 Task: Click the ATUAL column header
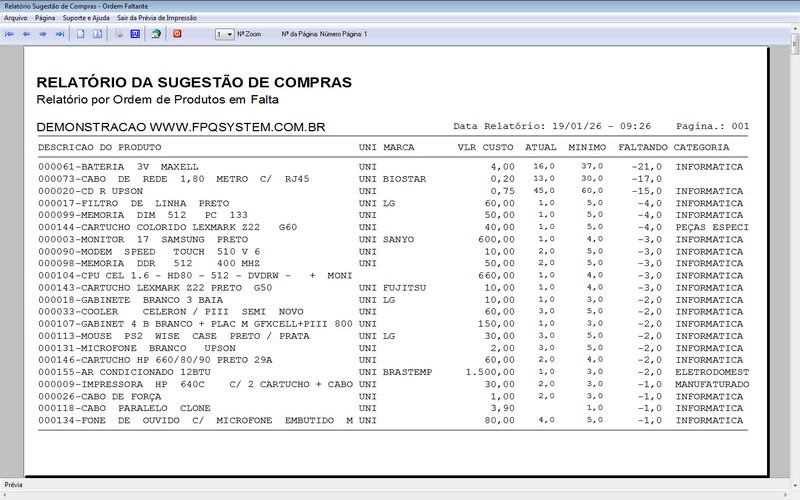(541, 147)
